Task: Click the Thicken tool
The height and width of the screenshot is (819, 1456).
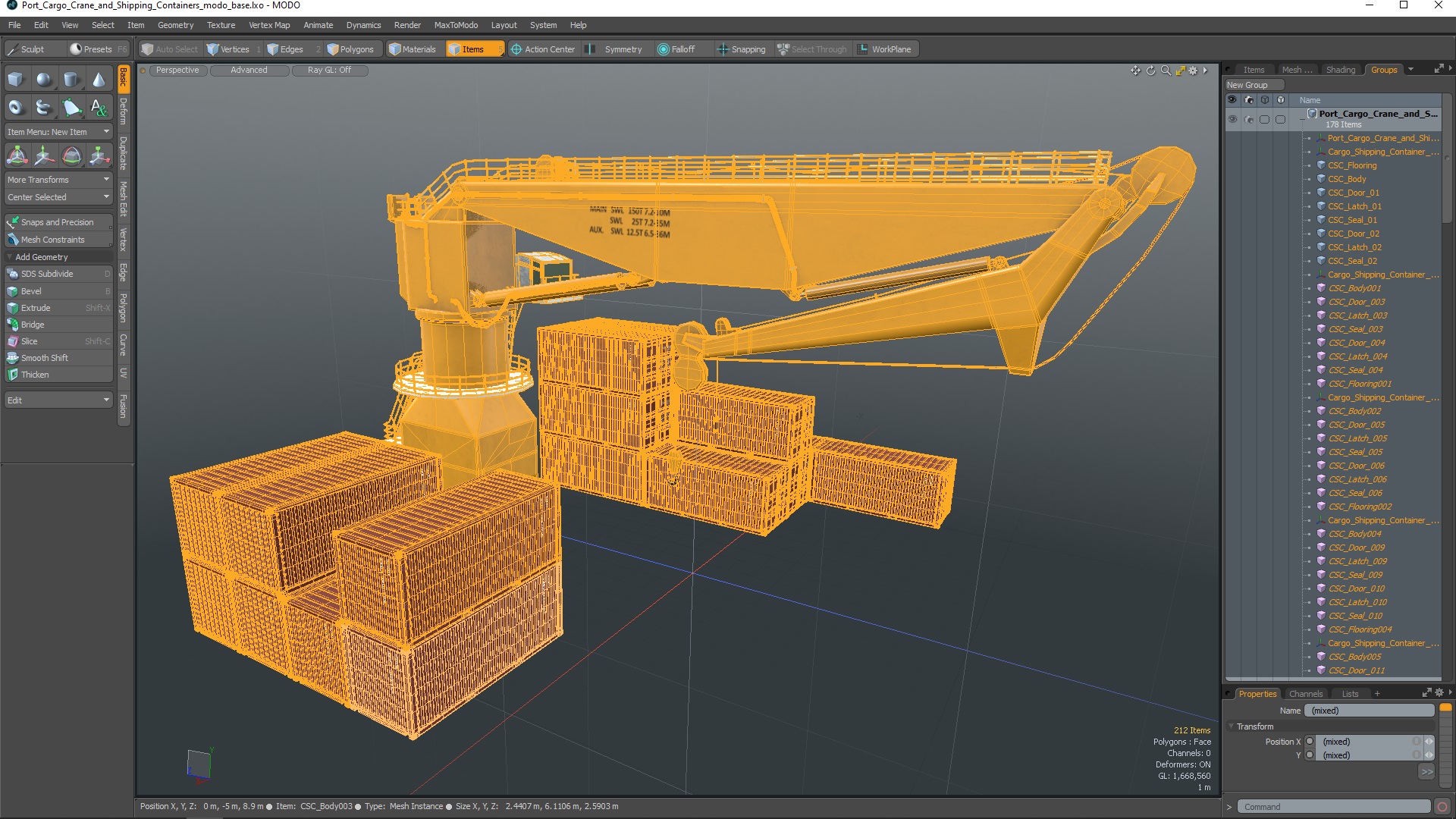Action: pyautogui.click(x=58, y=375)
